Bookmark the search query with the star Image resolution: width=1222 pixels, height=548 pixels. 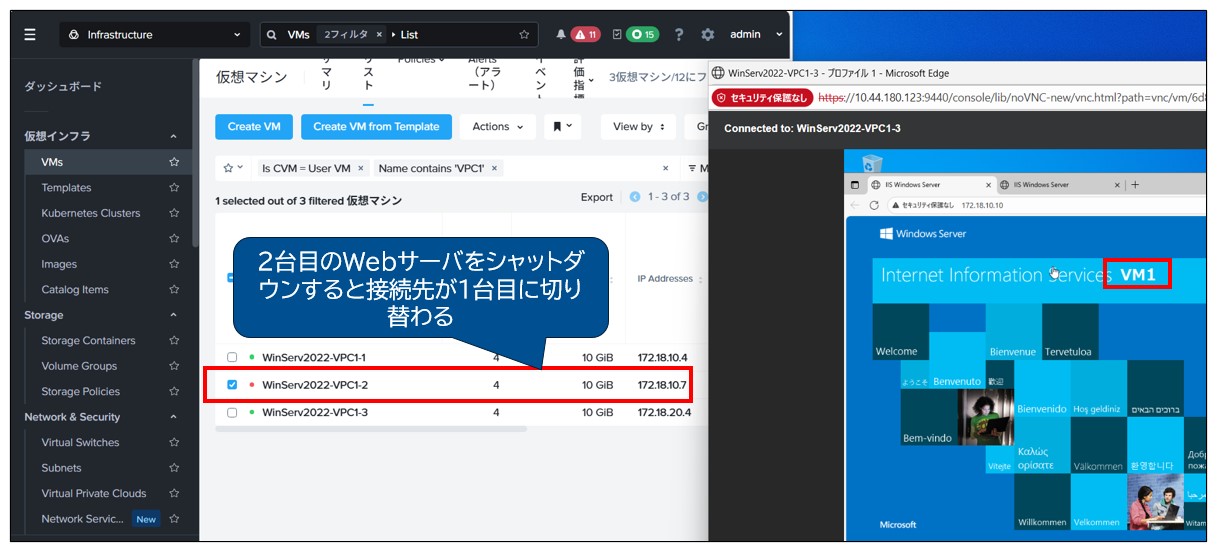pos(524,35)
